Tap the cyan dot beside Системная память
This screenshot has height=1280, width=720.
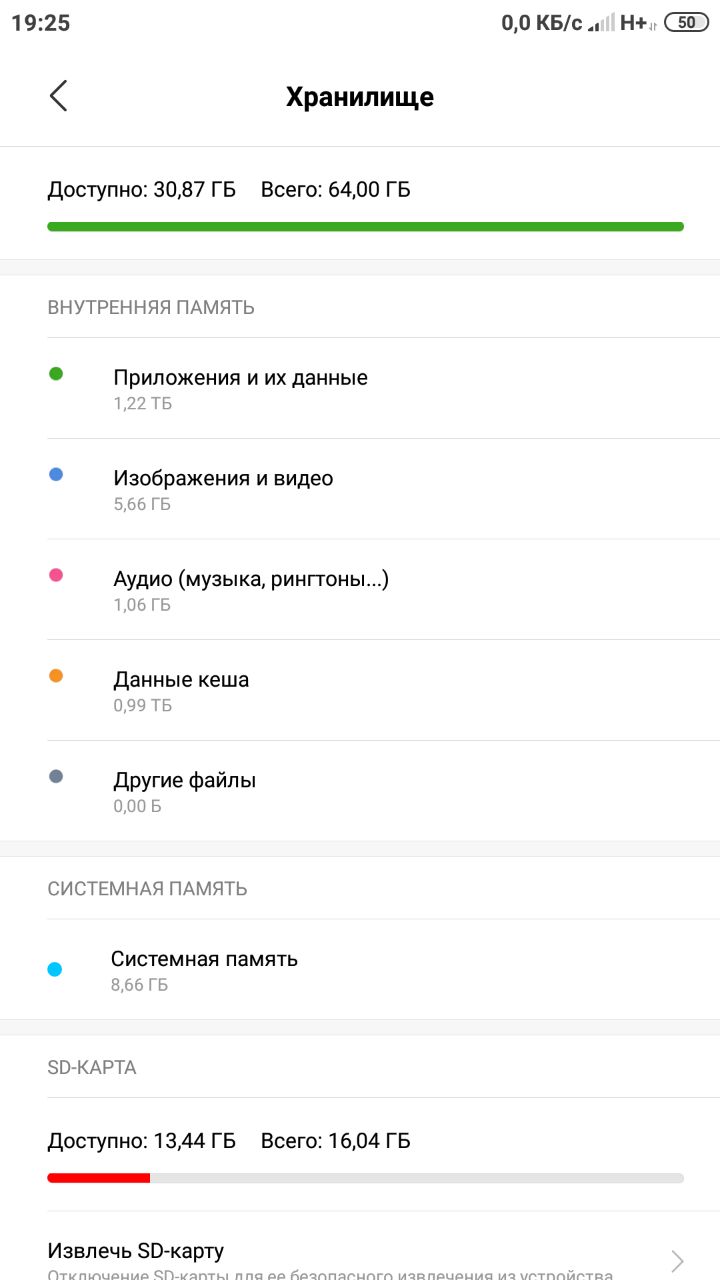[x=55, y=969]
